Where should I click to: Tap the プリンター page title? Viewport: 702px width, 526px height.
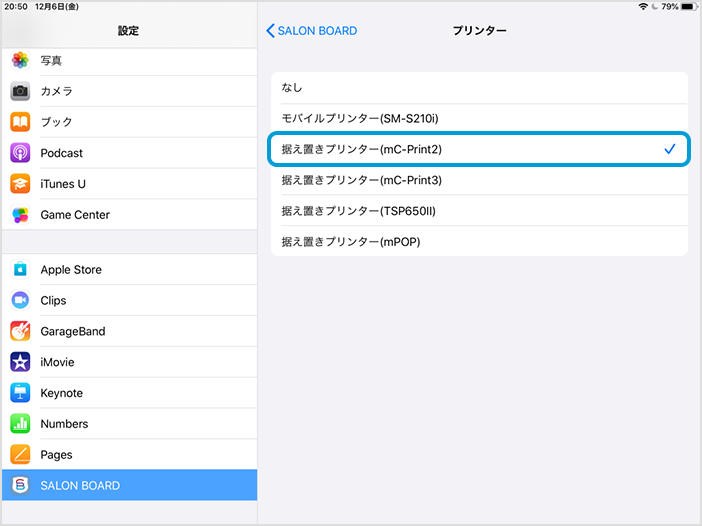pyautogui.click(x=479, y=30)
